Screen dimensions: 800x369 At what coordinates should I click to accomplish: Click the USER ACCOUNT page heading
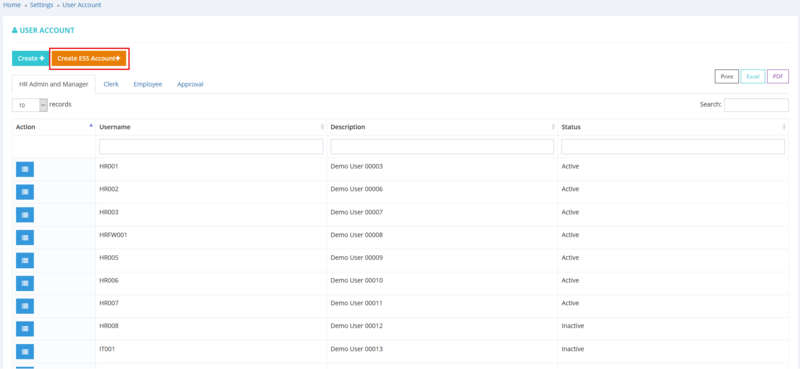coord(43,31)
